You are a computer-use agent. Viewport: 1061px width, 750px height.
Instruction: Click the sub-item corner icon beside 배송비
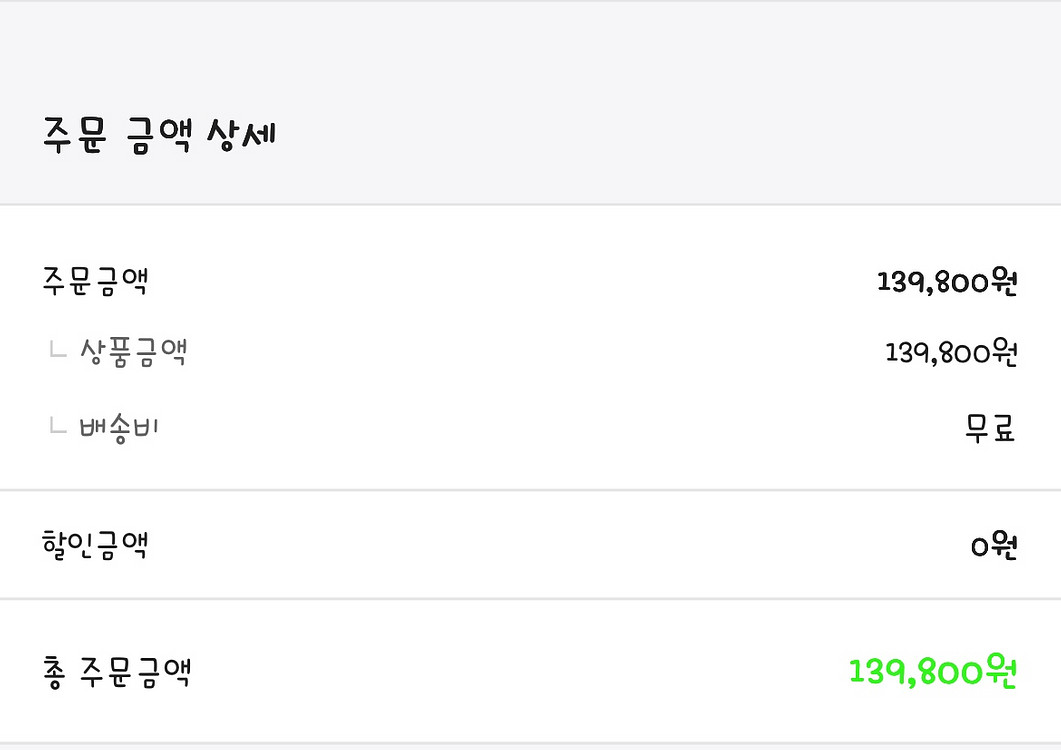tap(58, 426)
